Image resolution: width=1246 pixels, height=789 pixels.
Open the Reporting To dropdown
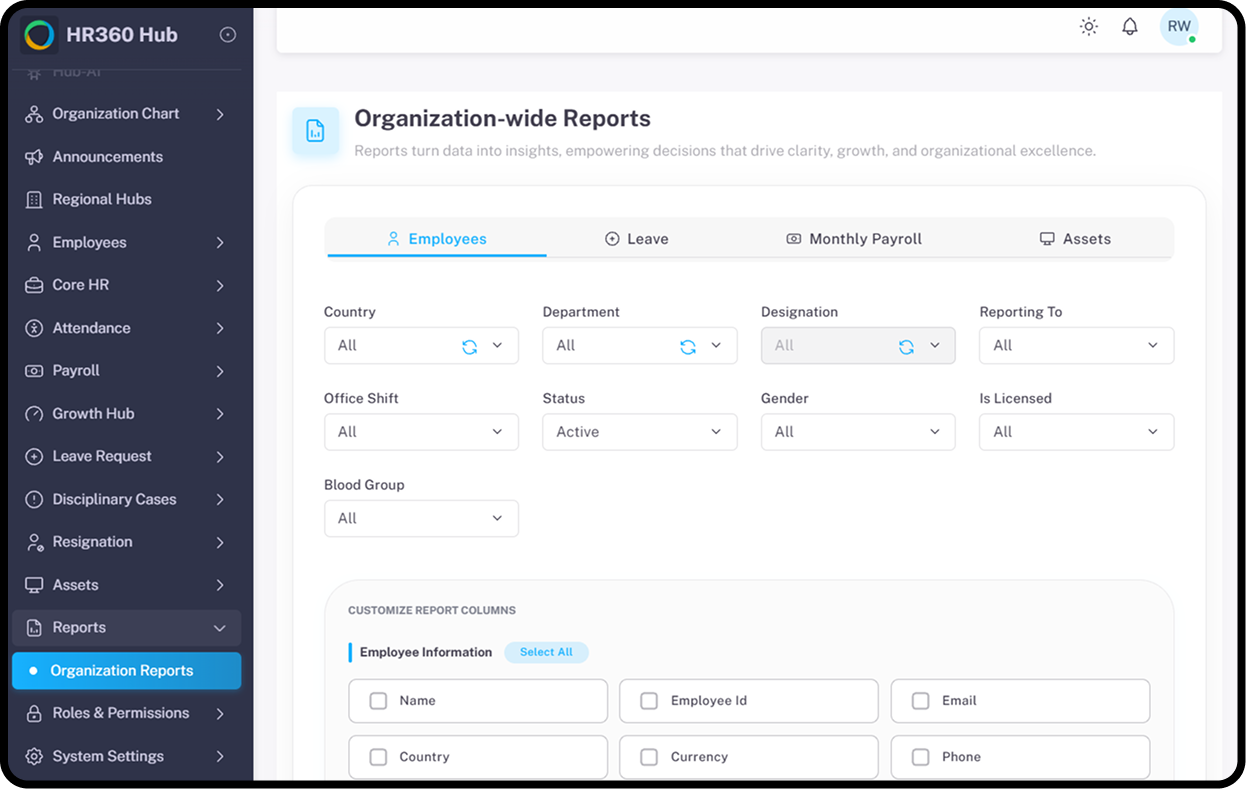click(x=1077, y=346)
